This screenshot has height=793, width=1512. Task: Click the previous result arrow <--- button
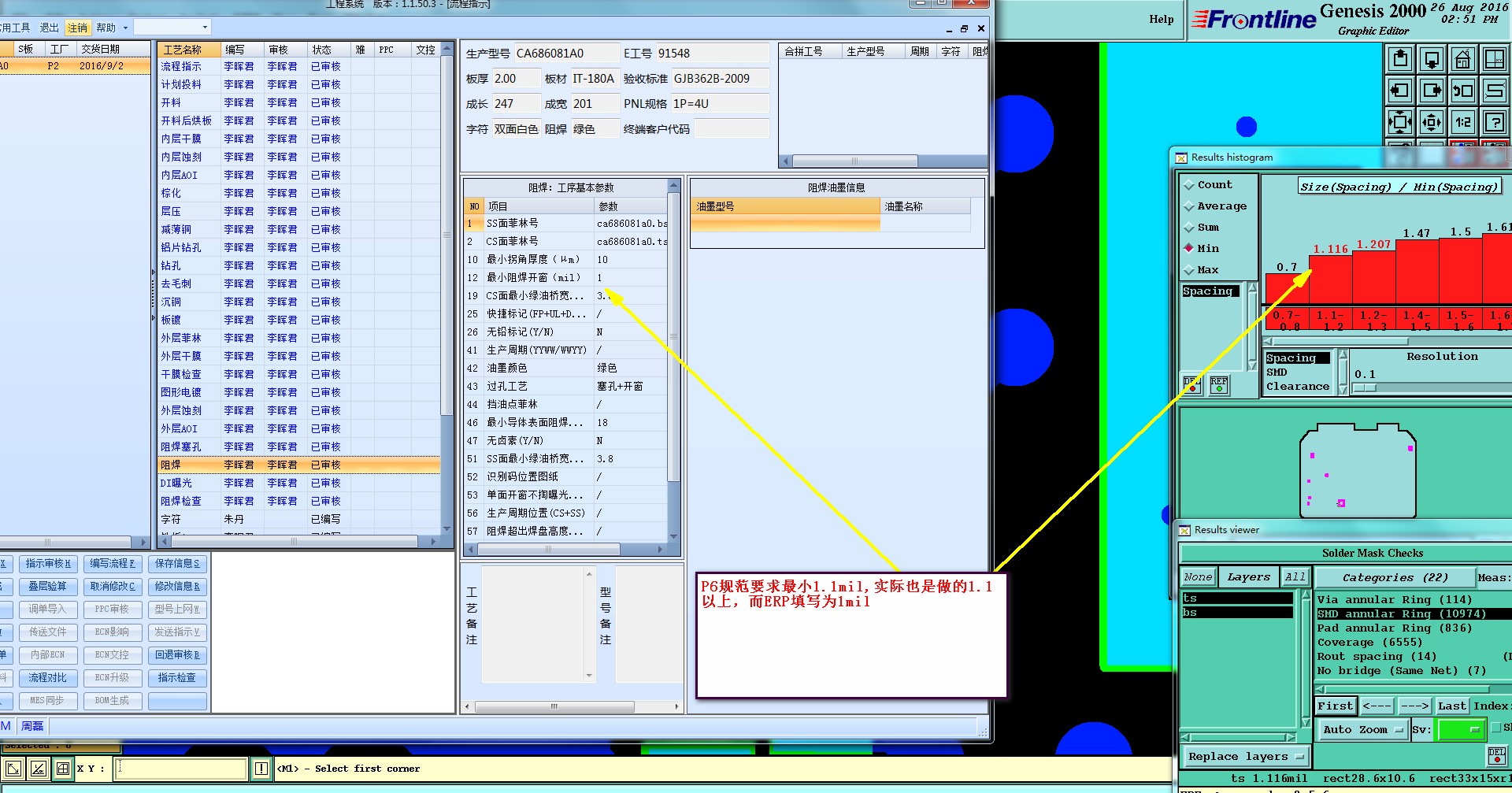1377,706
